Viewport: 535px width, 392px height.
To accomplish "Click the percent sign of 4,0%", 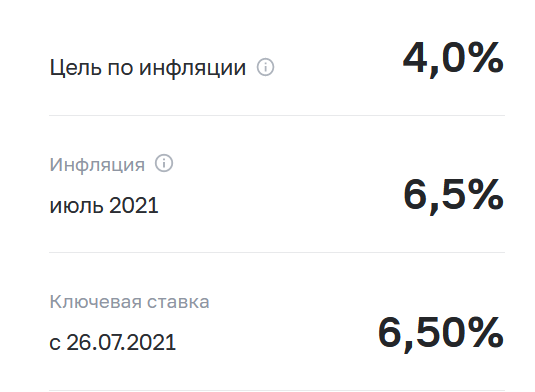I will [x=486, y=57].
